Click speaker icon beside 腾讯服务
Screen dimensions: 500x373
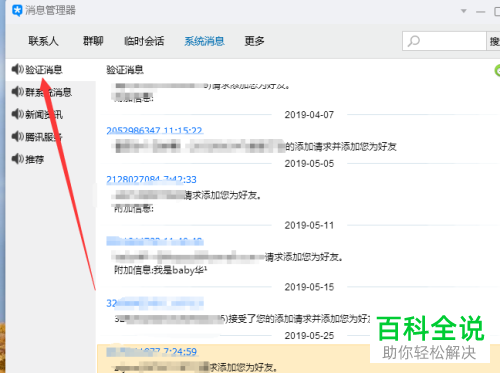click(x=18, y=136)
